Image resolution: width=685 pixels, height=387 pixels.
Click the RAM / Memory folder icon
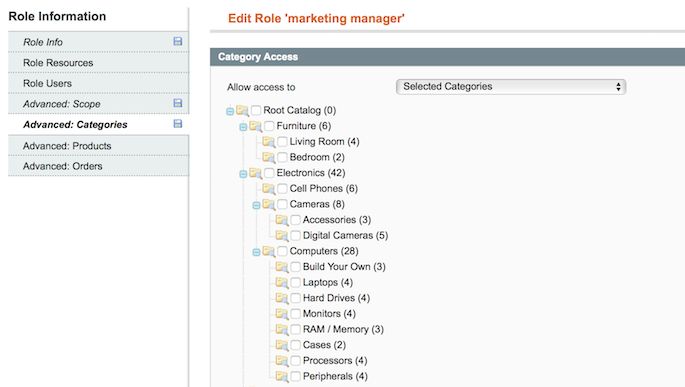coord(282,330)
